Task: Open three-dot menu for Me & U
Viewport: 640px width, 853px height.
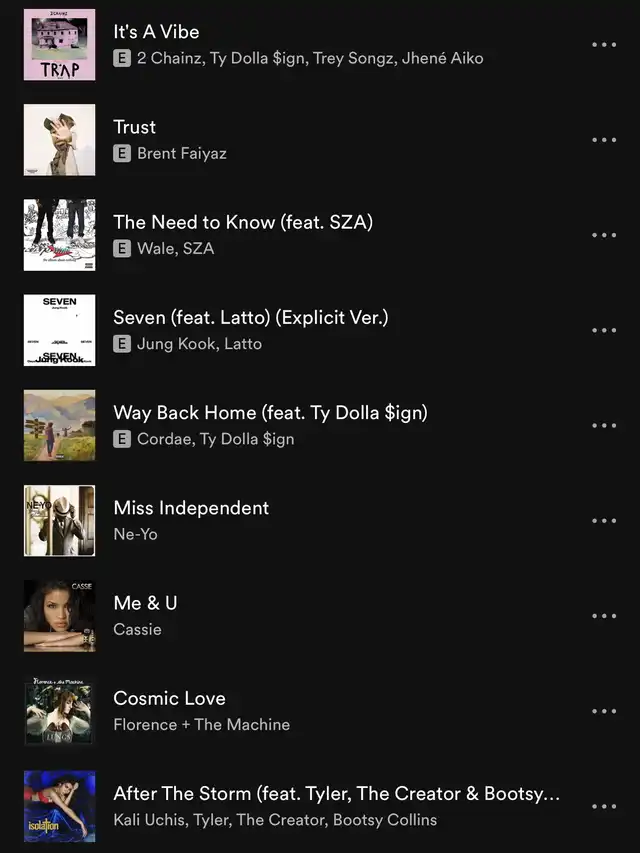Action: [x=604, y=616]
